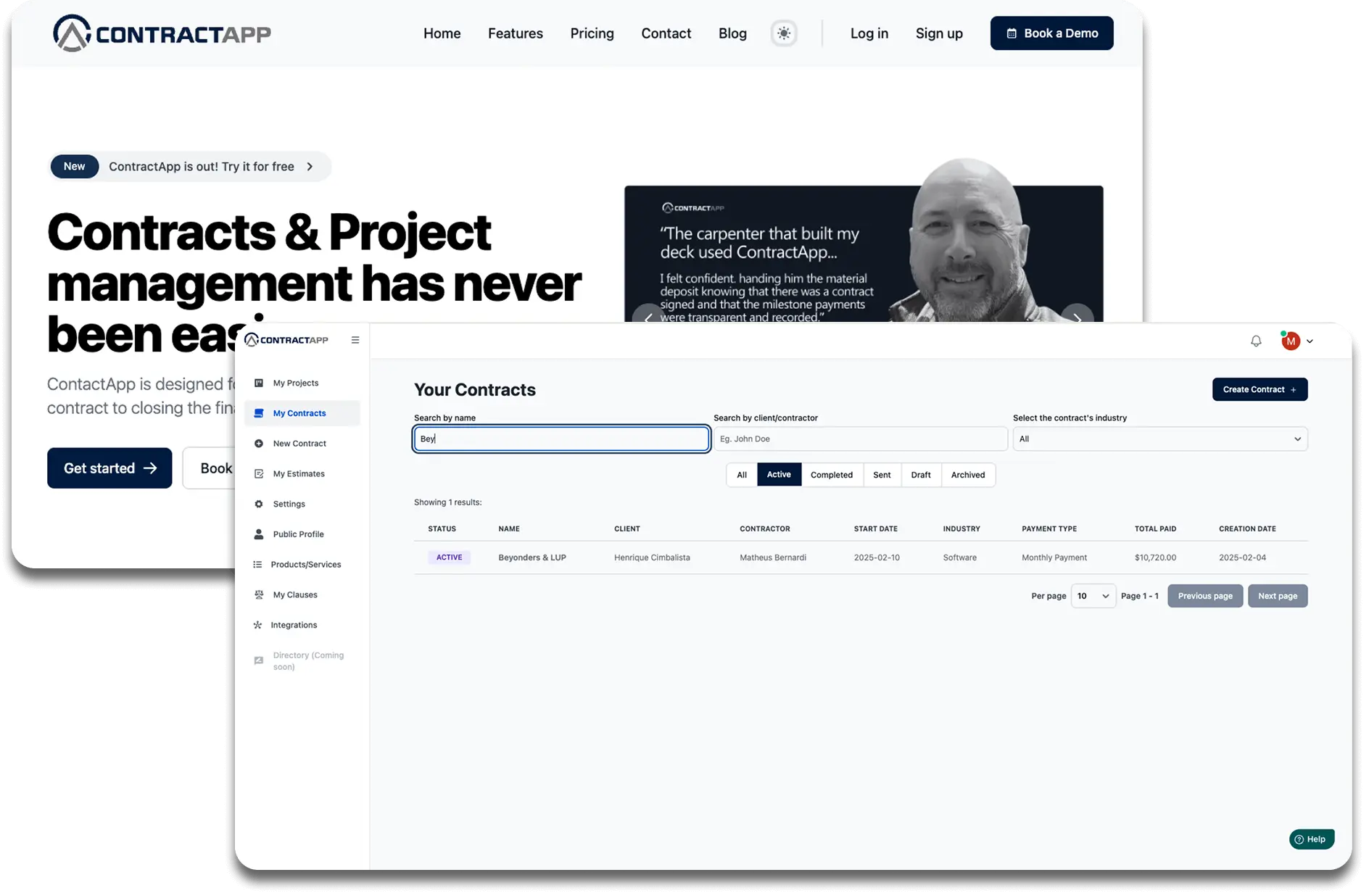1369x896 pixels.
Task: Click the Products/Services list icon
Action: point(257,565)
